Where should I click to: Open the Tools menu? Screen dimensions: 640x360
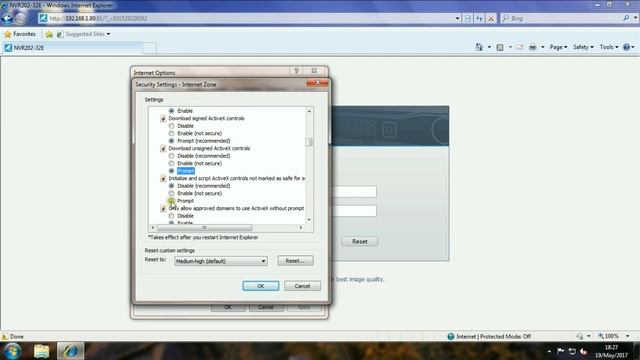click(609, 47)
